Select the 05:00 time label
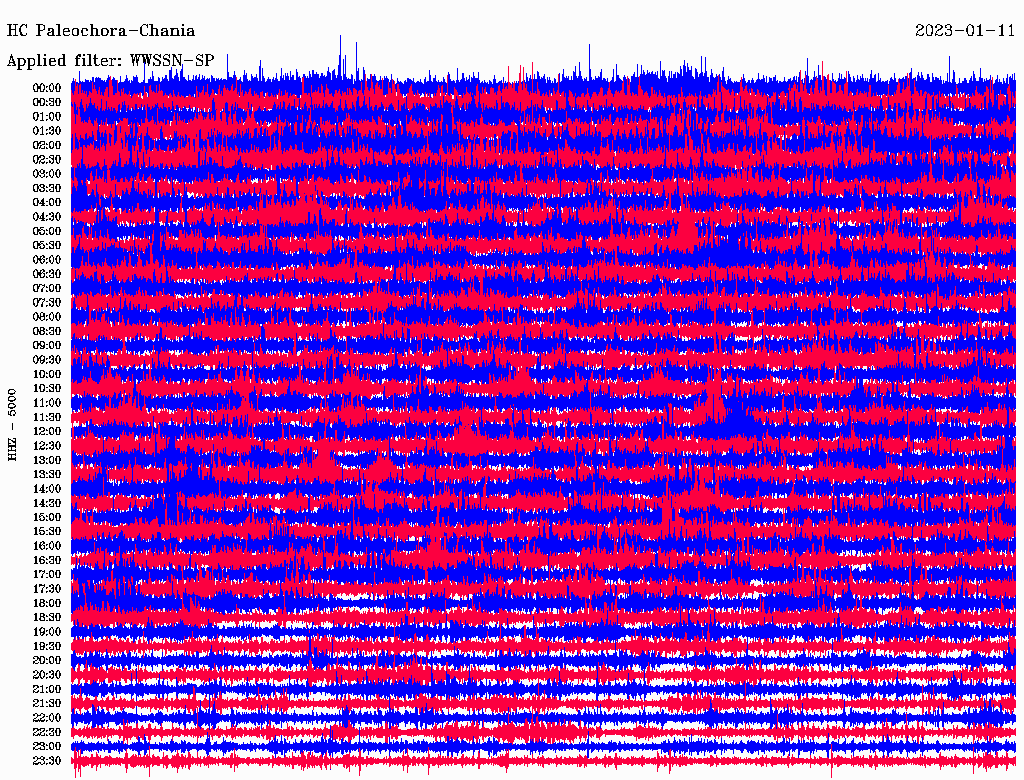Viewport: 1024px width, 780px height. tap(47, 231)
